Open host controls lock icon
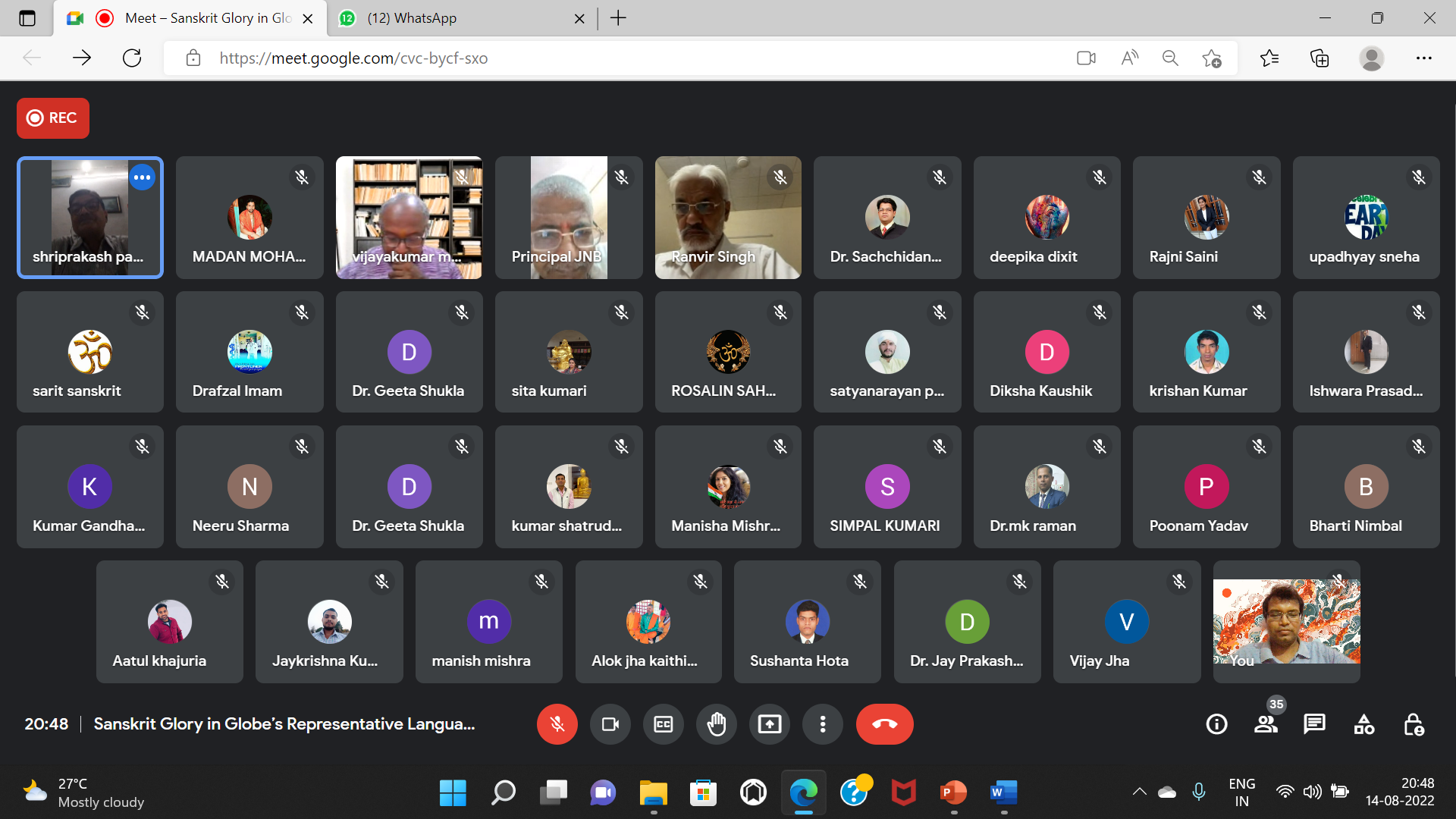The image size is (1456, 819). point(1414,724)
